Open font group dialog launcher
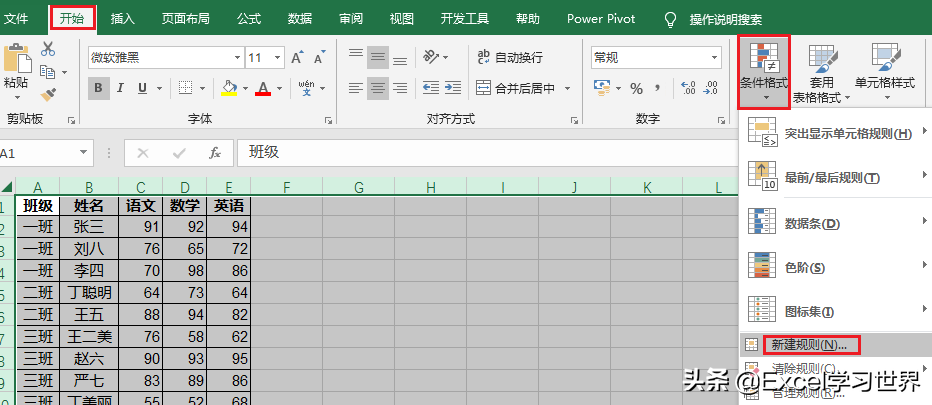 [328, 120]
